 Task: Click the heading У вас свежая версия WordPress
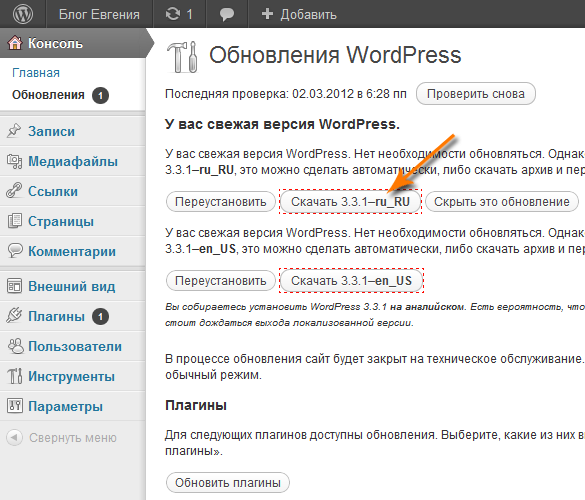(x=282, y=124)
